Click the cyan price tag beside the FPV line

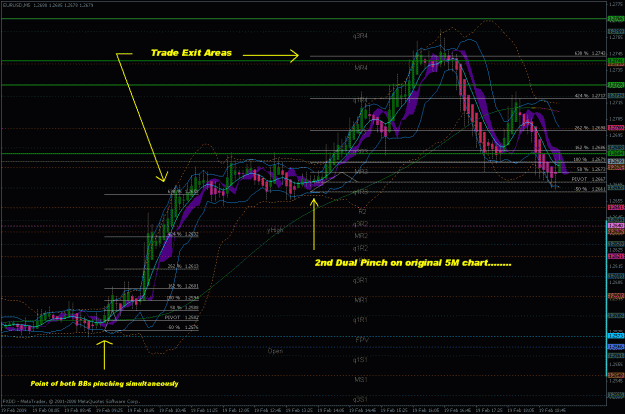616,336
